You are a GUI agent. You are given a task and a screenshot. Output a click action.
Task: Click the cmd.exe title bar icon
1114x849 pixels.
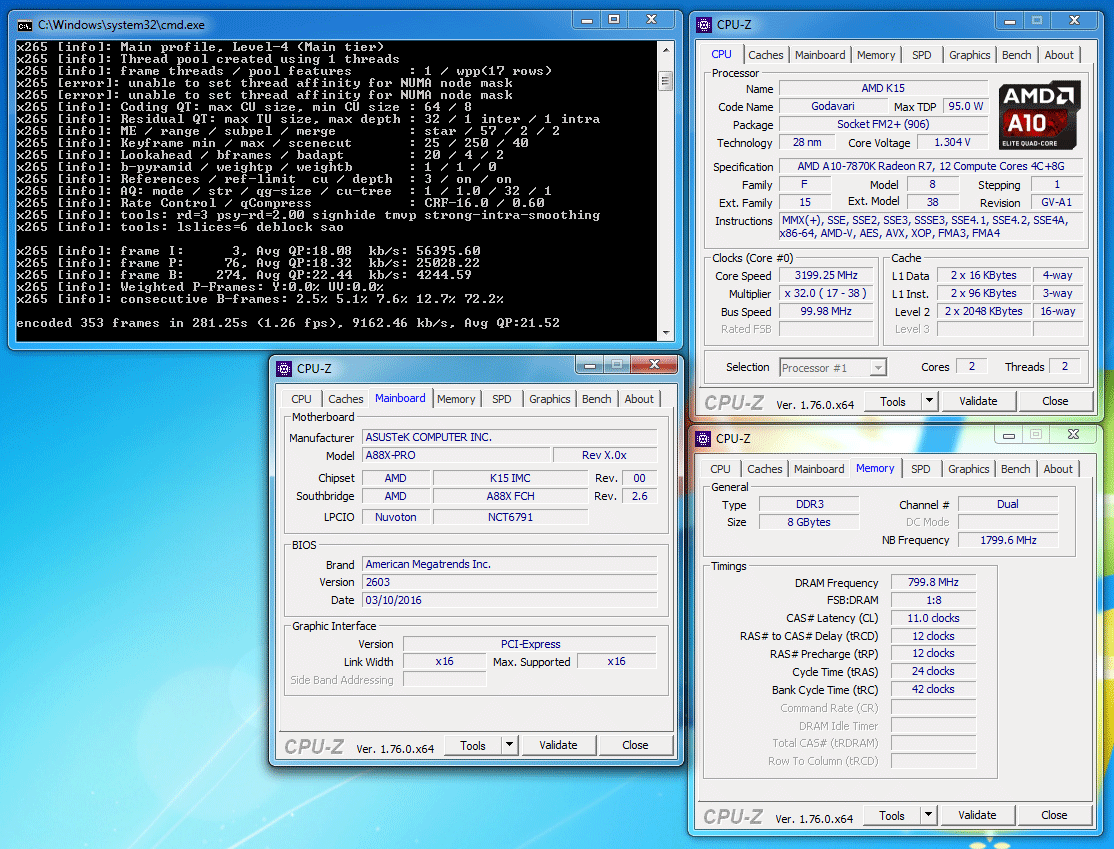[25, 26]
